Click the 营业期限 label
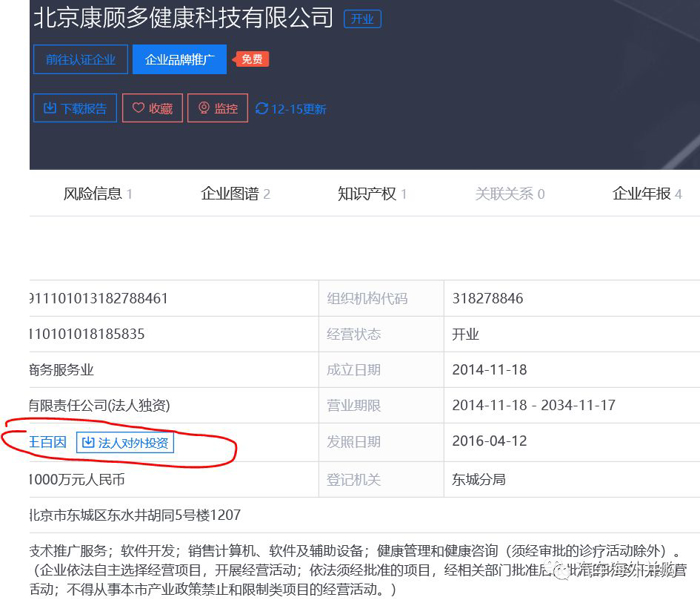This screenshot has height=599, width=700. [354, 405]
